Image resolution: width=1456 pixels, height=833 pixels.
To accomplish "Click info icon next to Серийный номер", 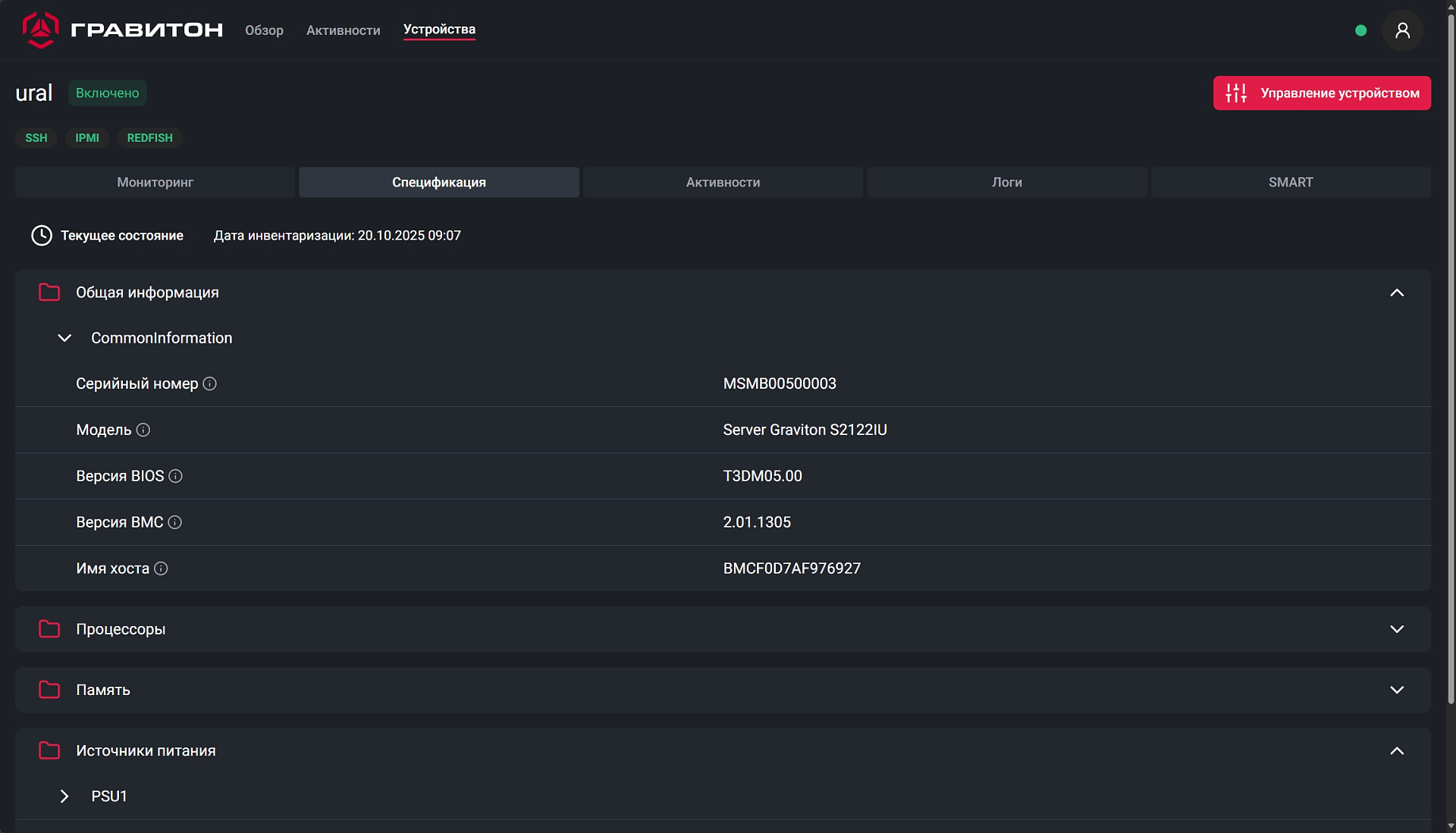I will [x=210, y=384].
